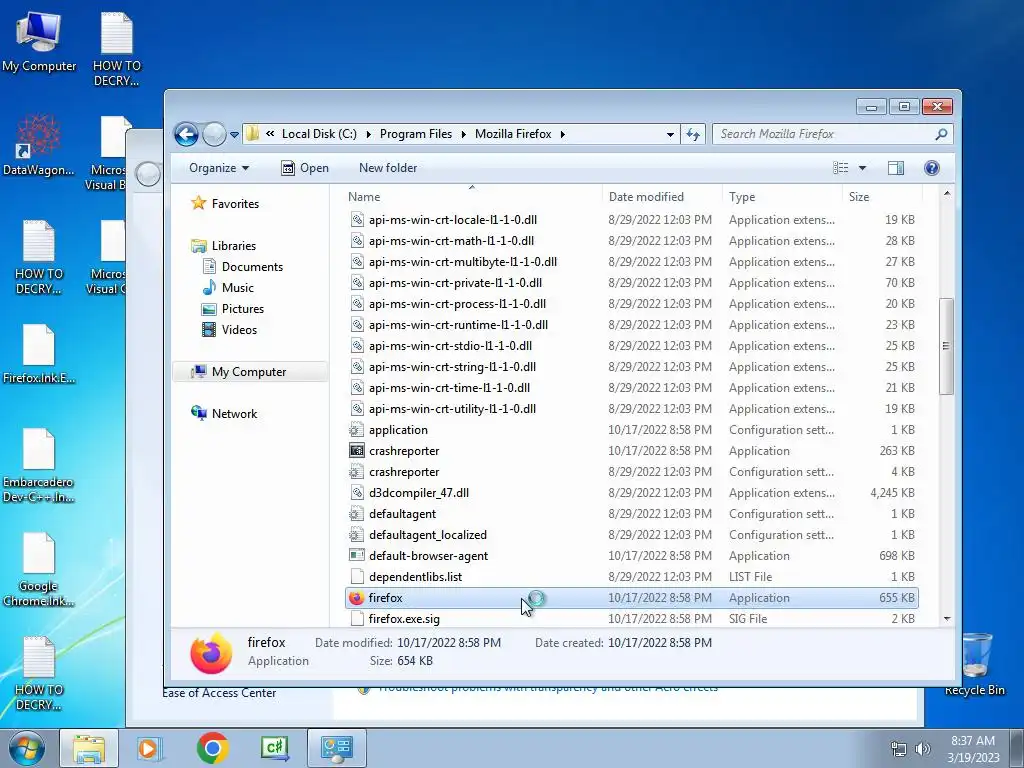Click the Refresh button next to address bar
The height and width of the screenshot is (768, 1024).
pos(693,135)
